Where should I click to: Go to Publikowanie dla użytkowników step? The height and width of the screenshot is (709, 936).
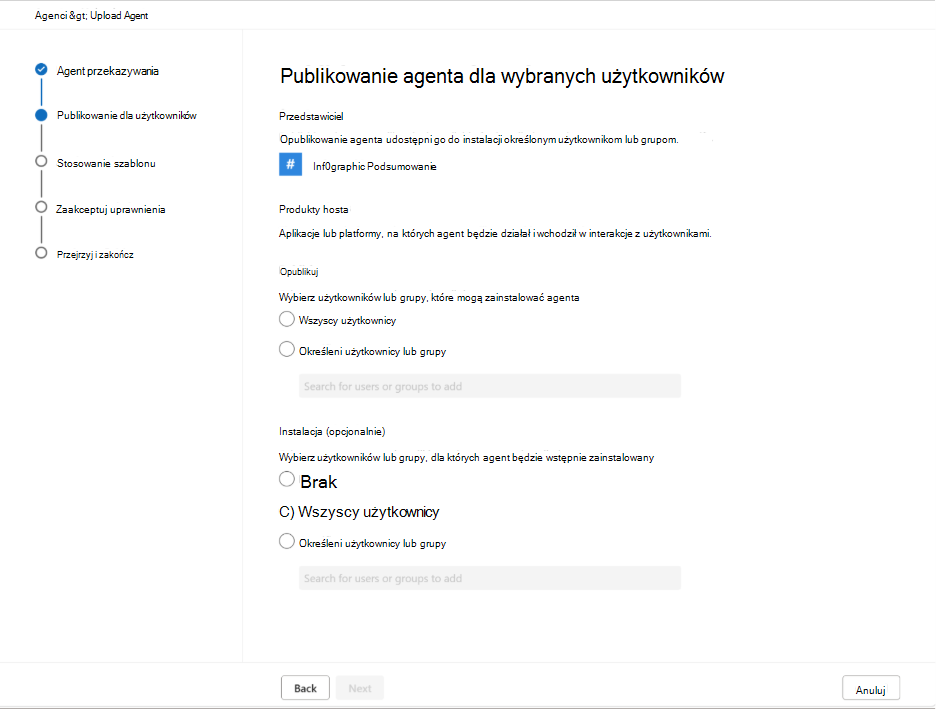(x=127, y=115)
